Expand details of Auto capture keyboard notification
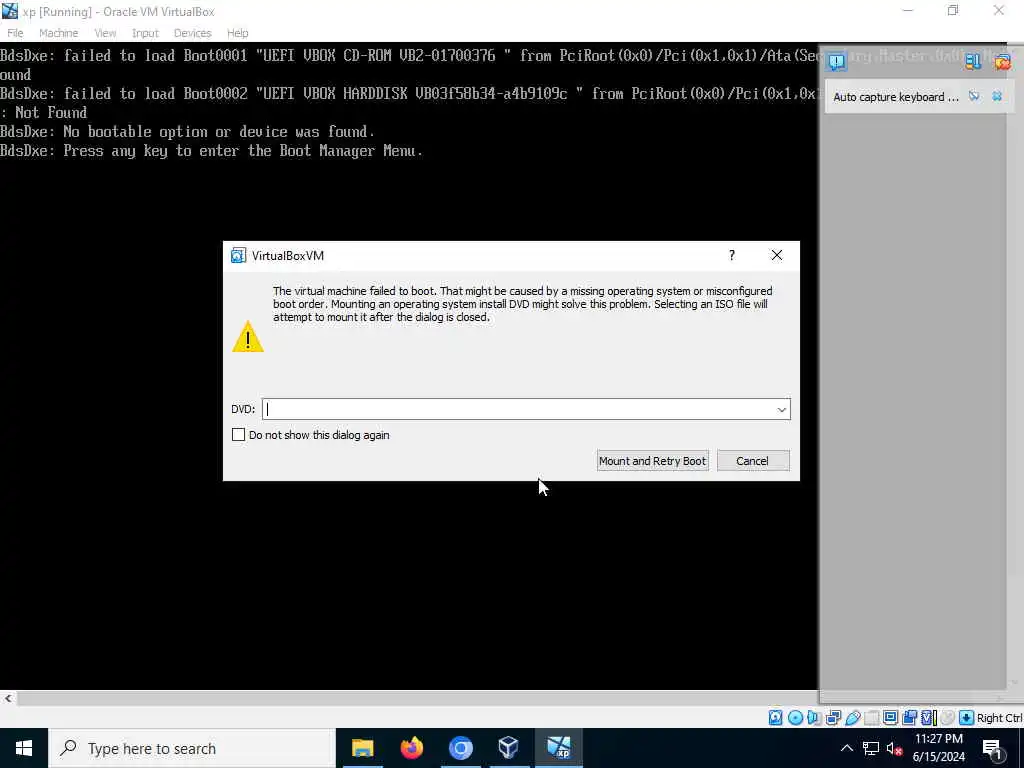1024x768 pixels. 974,97
